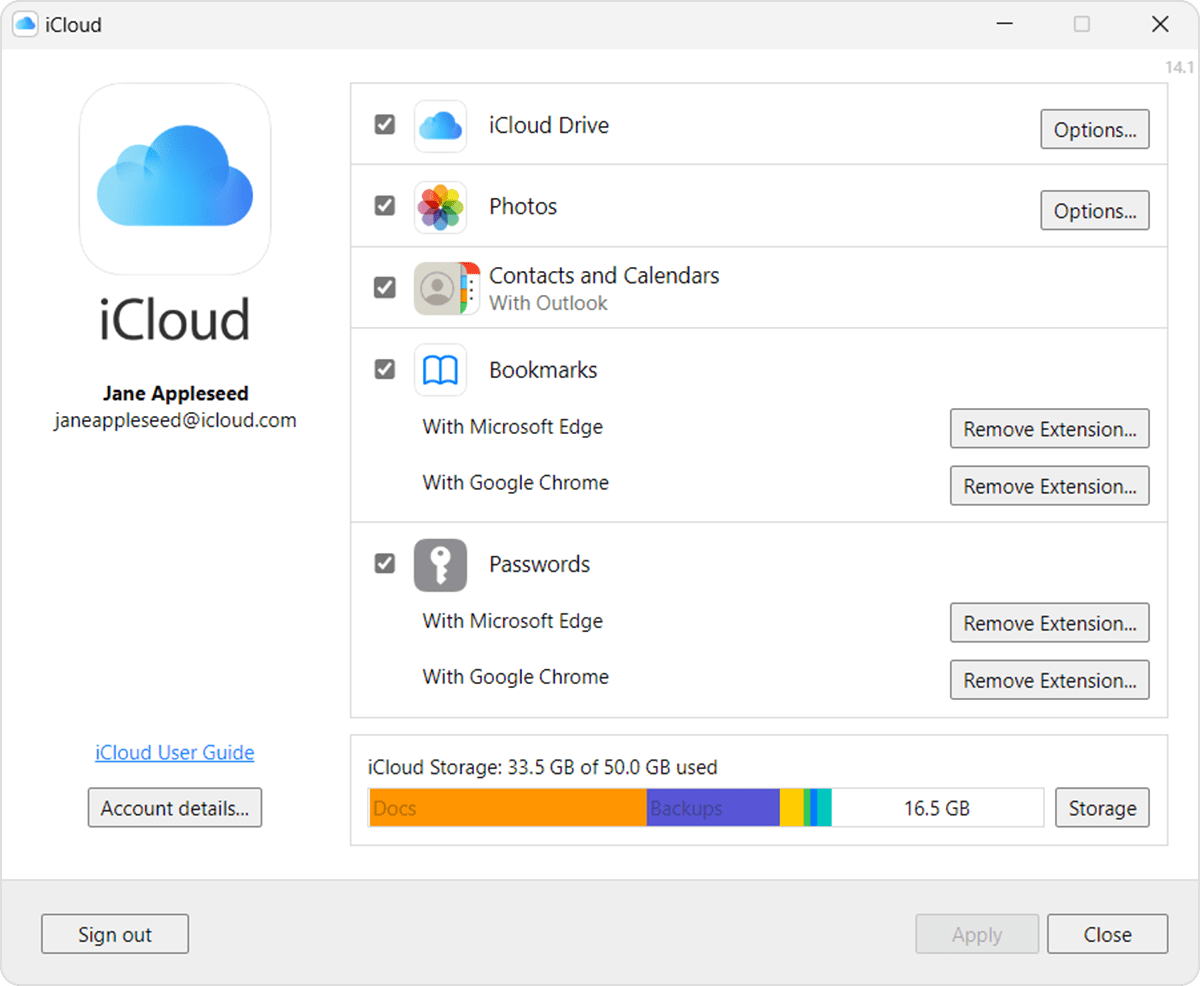Viewport: 1200px width, 986px height.
Task: Remove the Microsoft Edge Bookmarks extension
Action: click(1049, 428)
